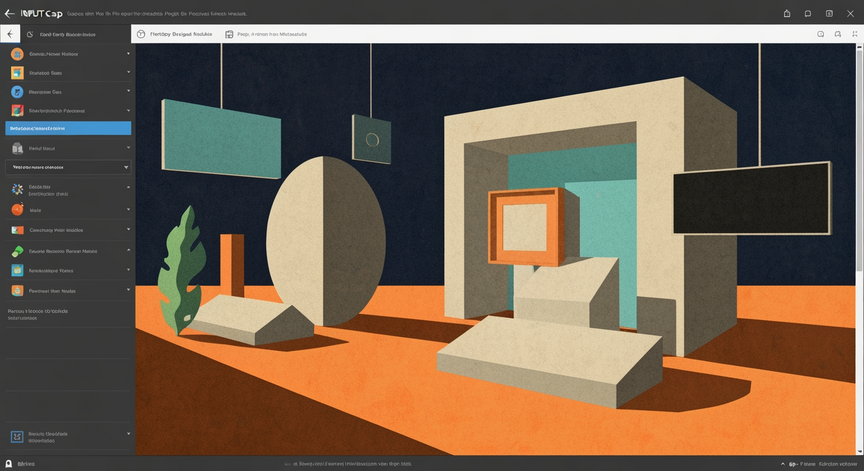Click the blue outlined square icon at the sidebar bottom

pos(17,437)
